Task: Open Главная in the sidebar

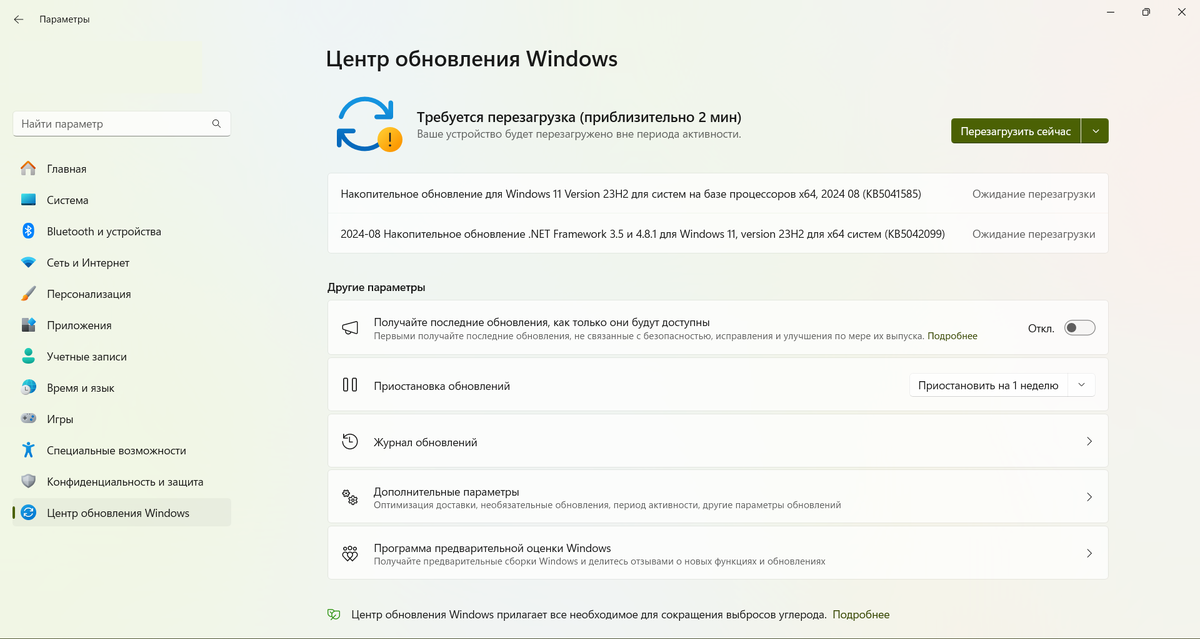Action: [121, 169]
